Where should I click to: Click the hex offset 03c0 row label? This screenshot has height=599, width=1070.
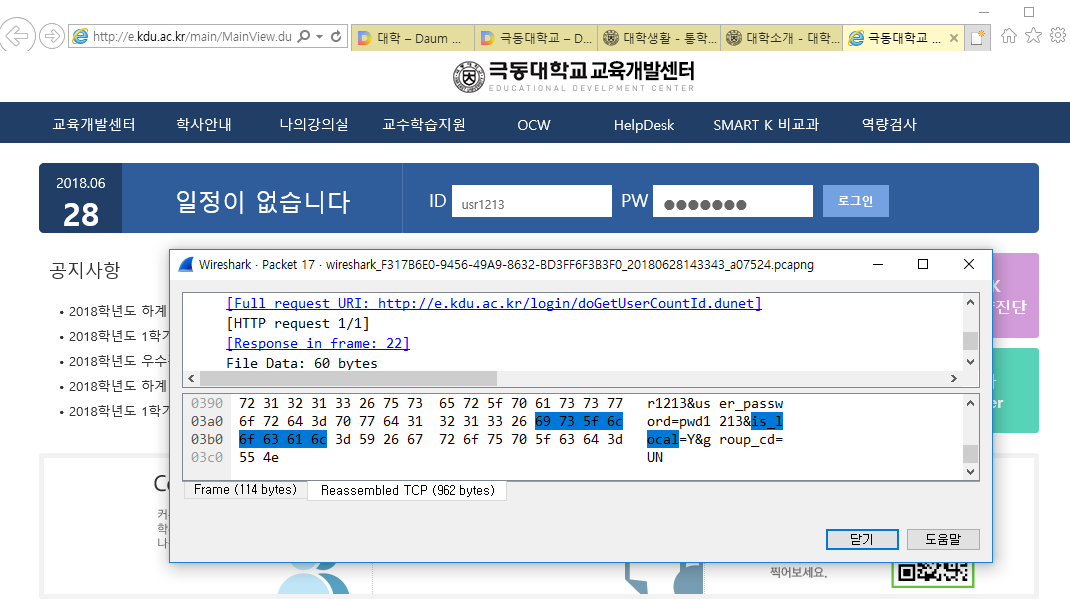(x=207, y=457)
